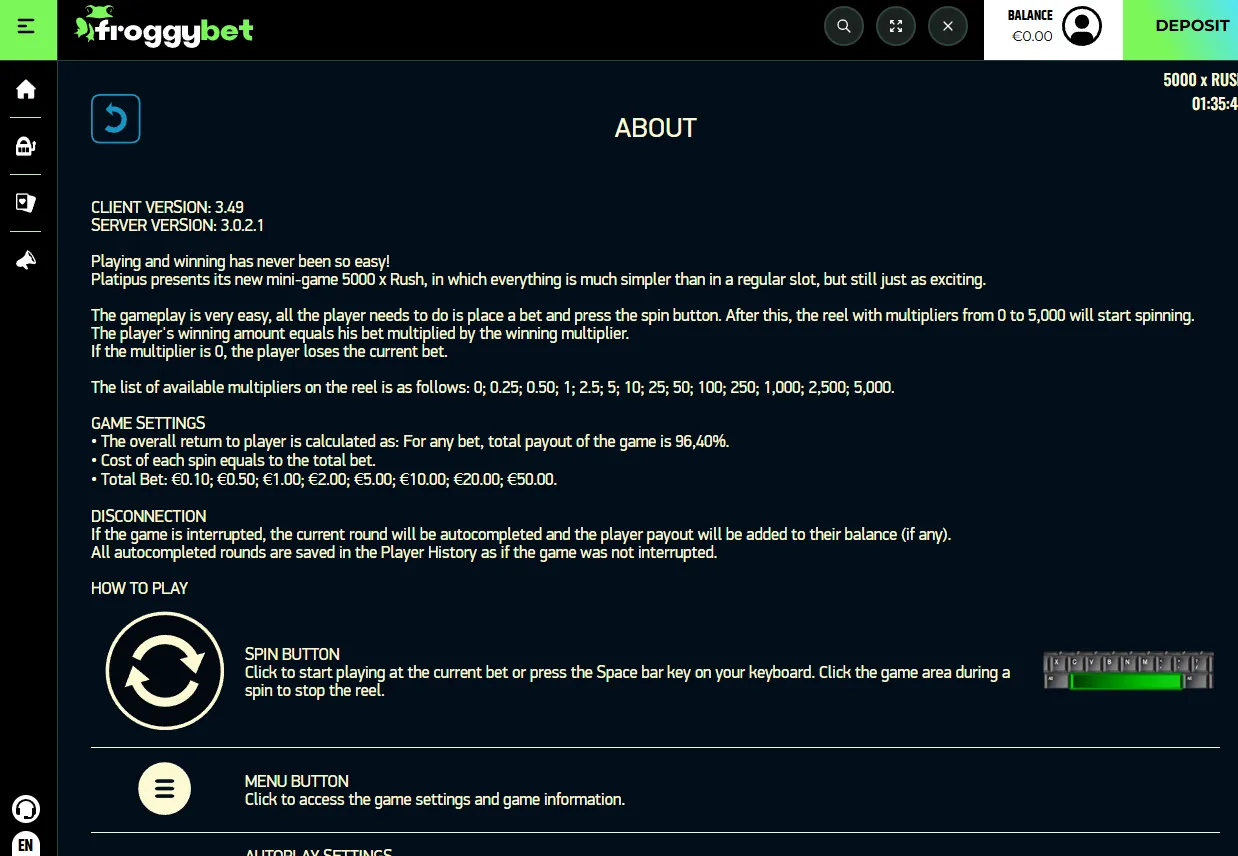The width and height of the screenshot is (1238, 856).
Task: Click the round menu button illustration
Action: pyautogui.click(x=165, y=789)
